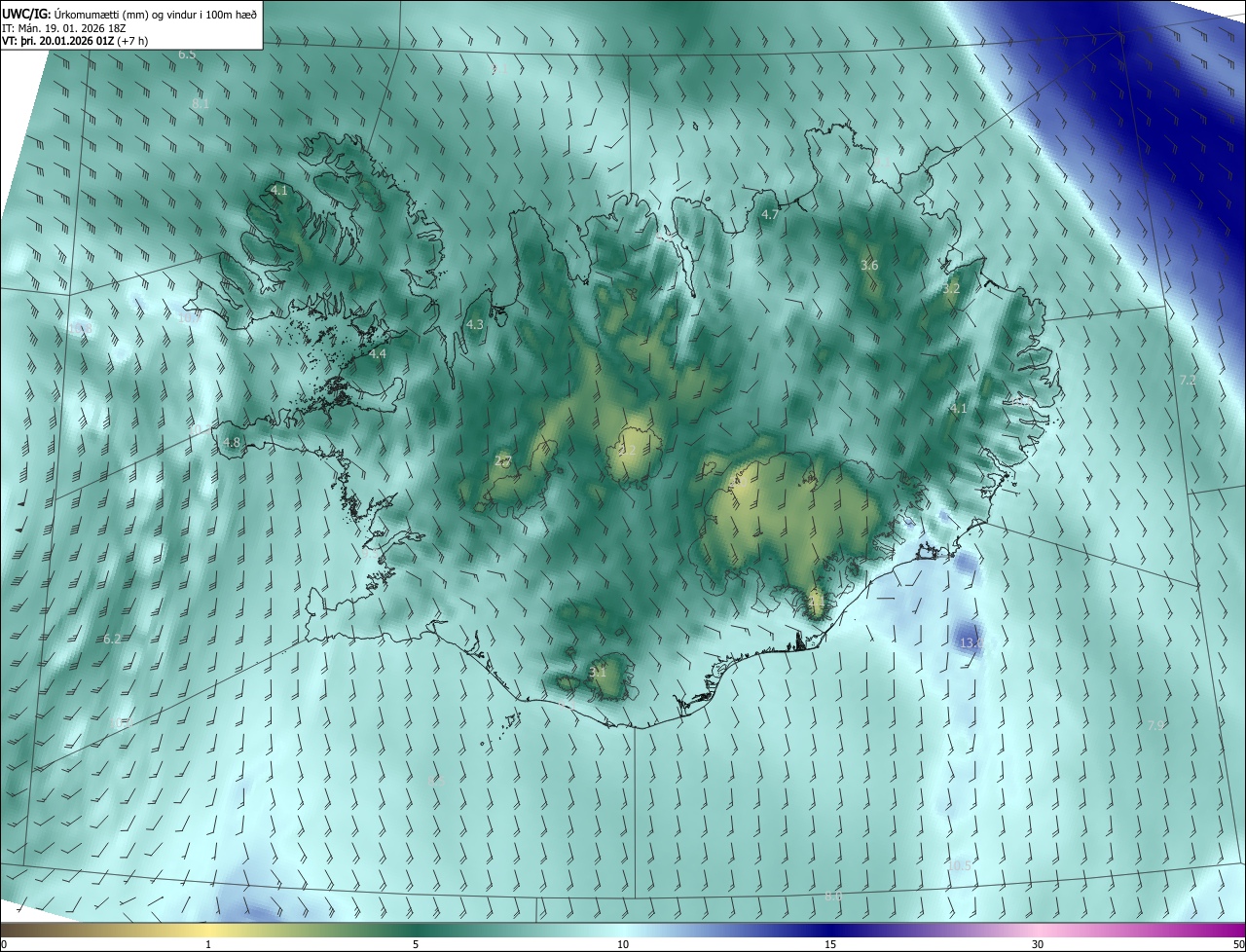The width and height of the screenshot is (1246, 952).
Task: Click the '3.1' value label
Action: (599, 672)
